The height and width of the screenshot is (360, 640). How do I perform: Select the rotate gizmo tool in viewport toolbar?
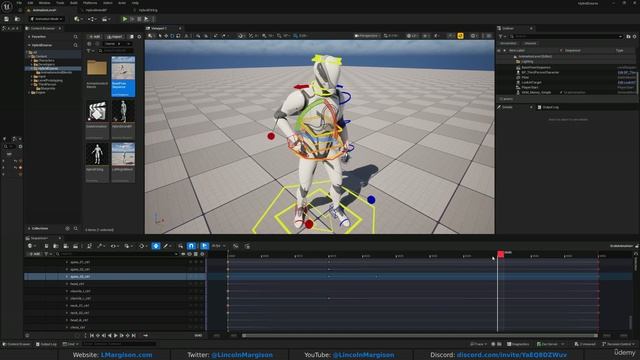point(172,36)
